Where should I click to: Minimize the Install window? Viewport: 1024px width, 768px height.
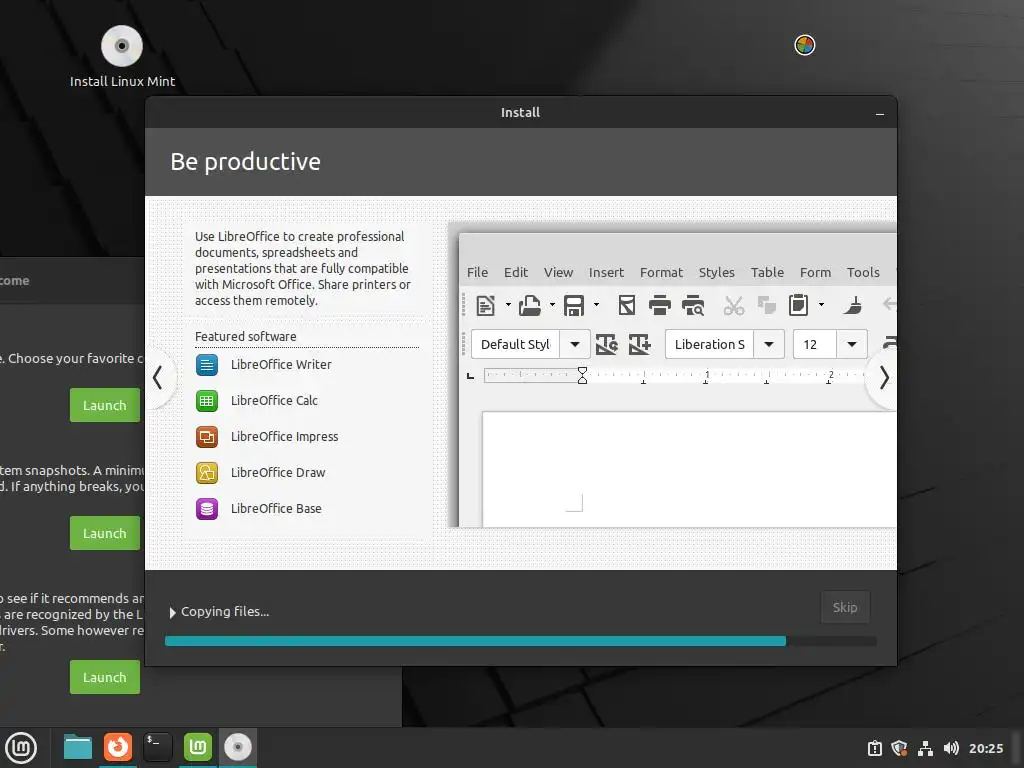click(880, 114)
